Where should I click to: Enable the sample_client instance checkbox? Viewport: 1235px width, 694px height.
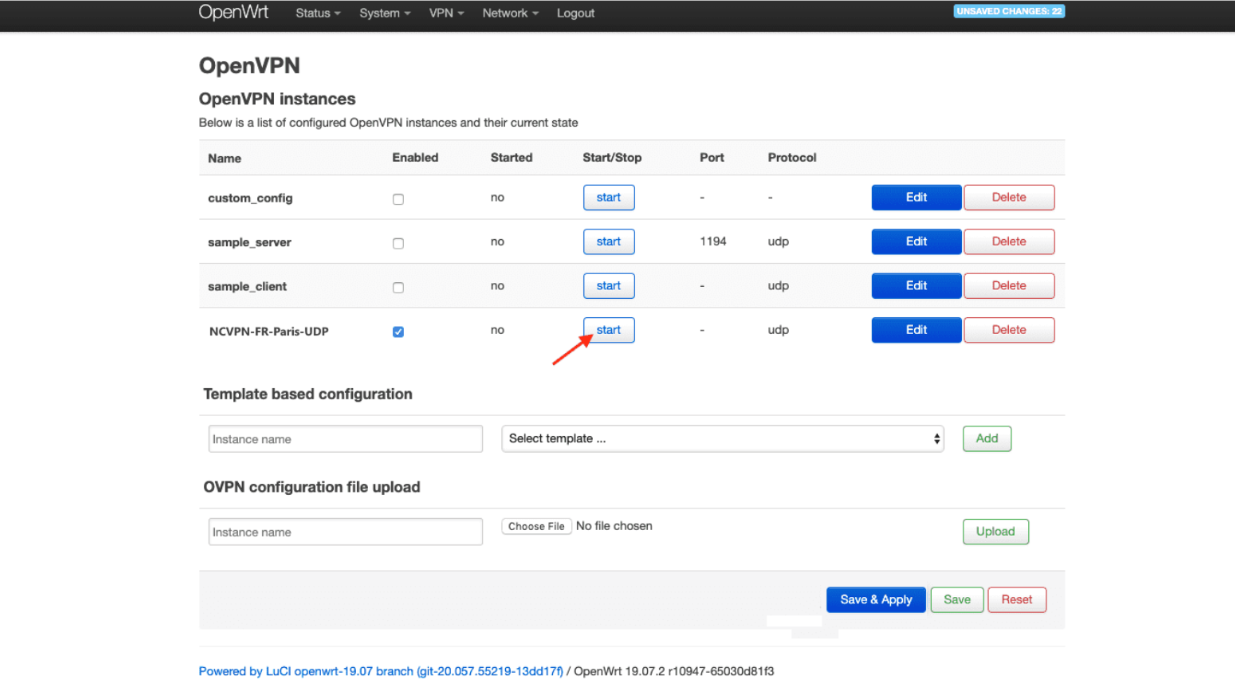point(398,287)
